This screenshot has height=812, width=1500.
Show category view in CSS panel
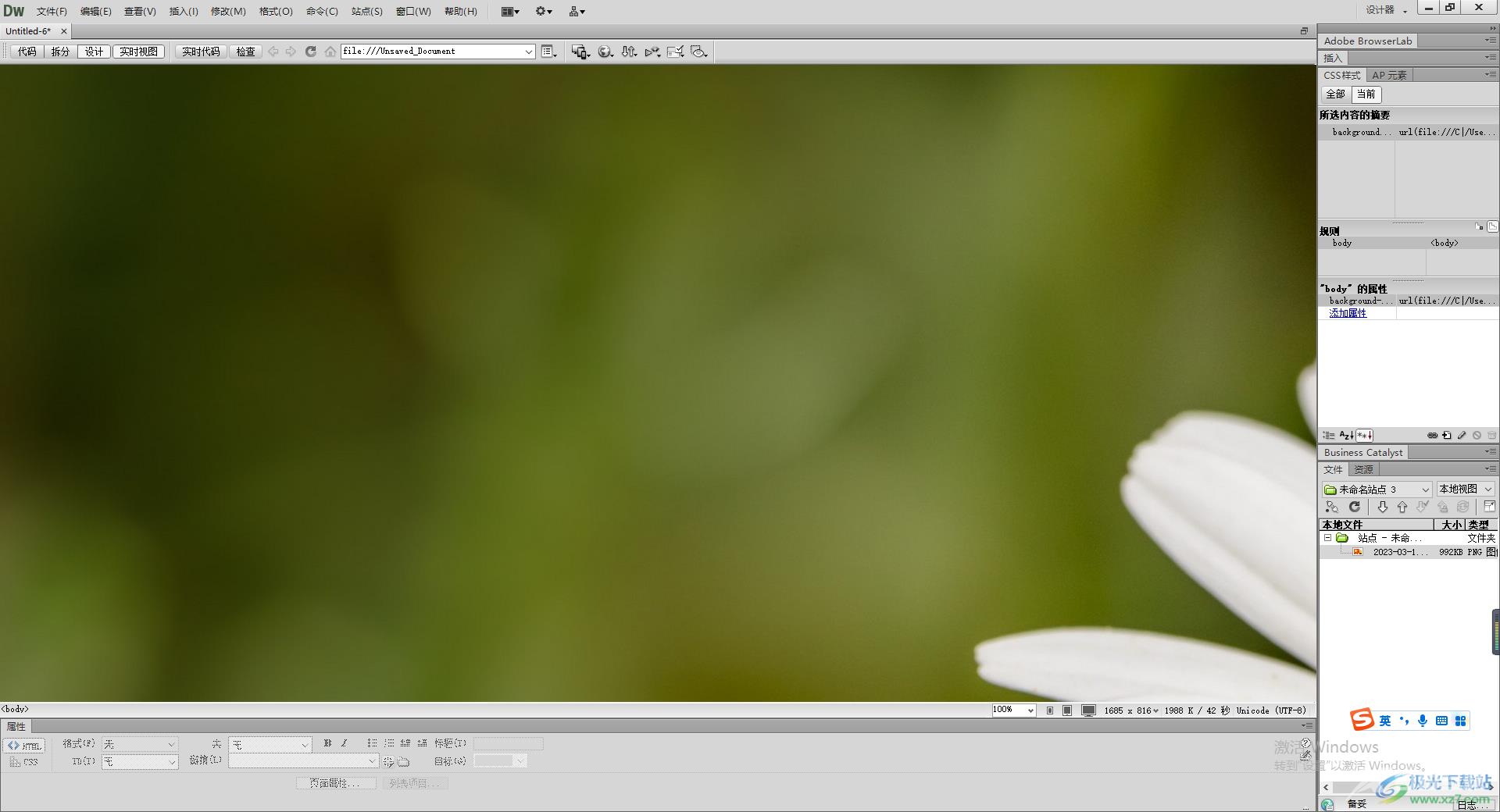pyautogui.click(x=1329, y=436)
